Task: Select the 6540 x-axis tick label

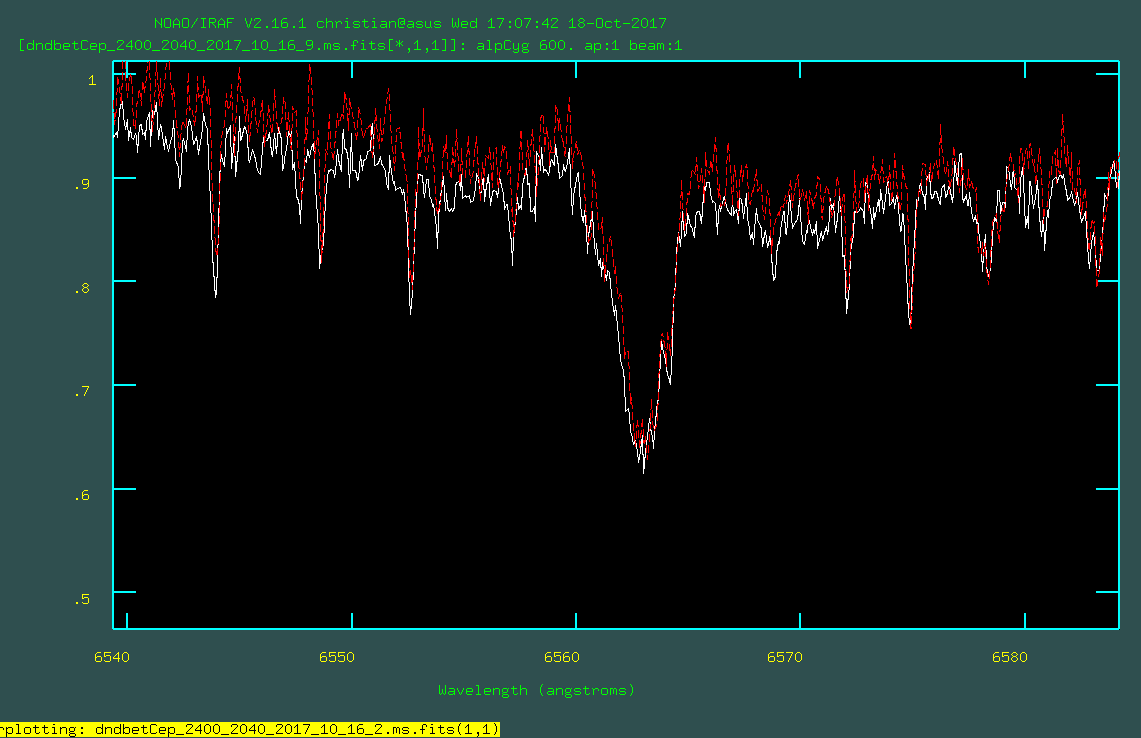Action: (113, 657)
